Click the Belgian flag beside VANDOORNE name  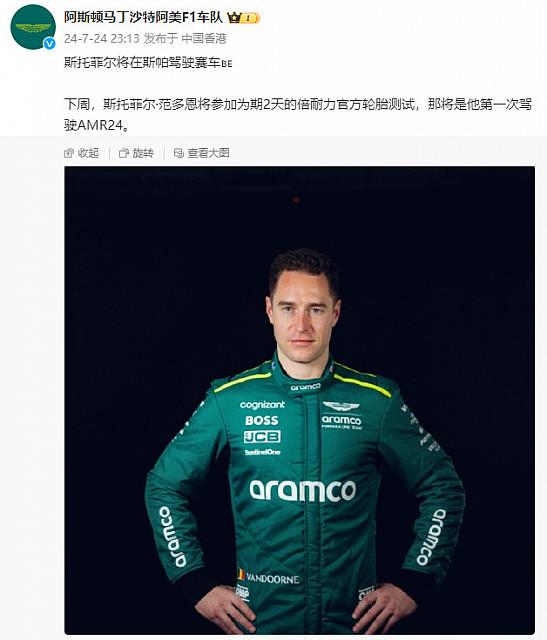click(241, 575)
